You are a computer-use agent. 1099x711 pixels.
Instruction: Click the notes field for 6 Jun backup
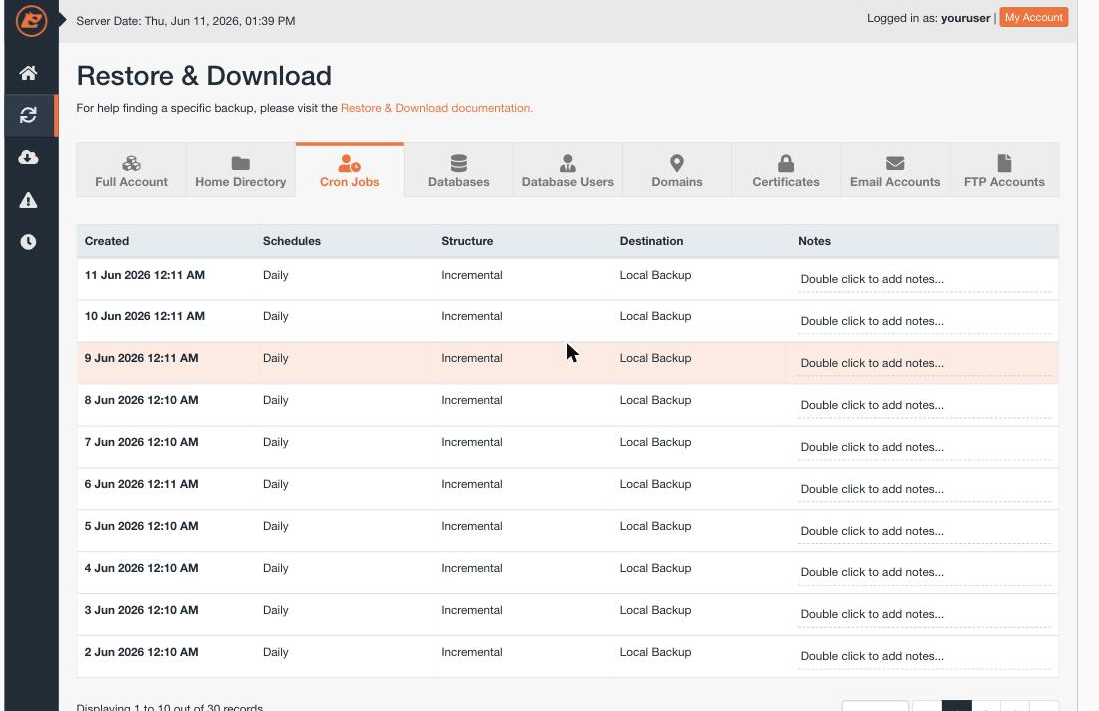pyautogui.click(x=924, y=489)
